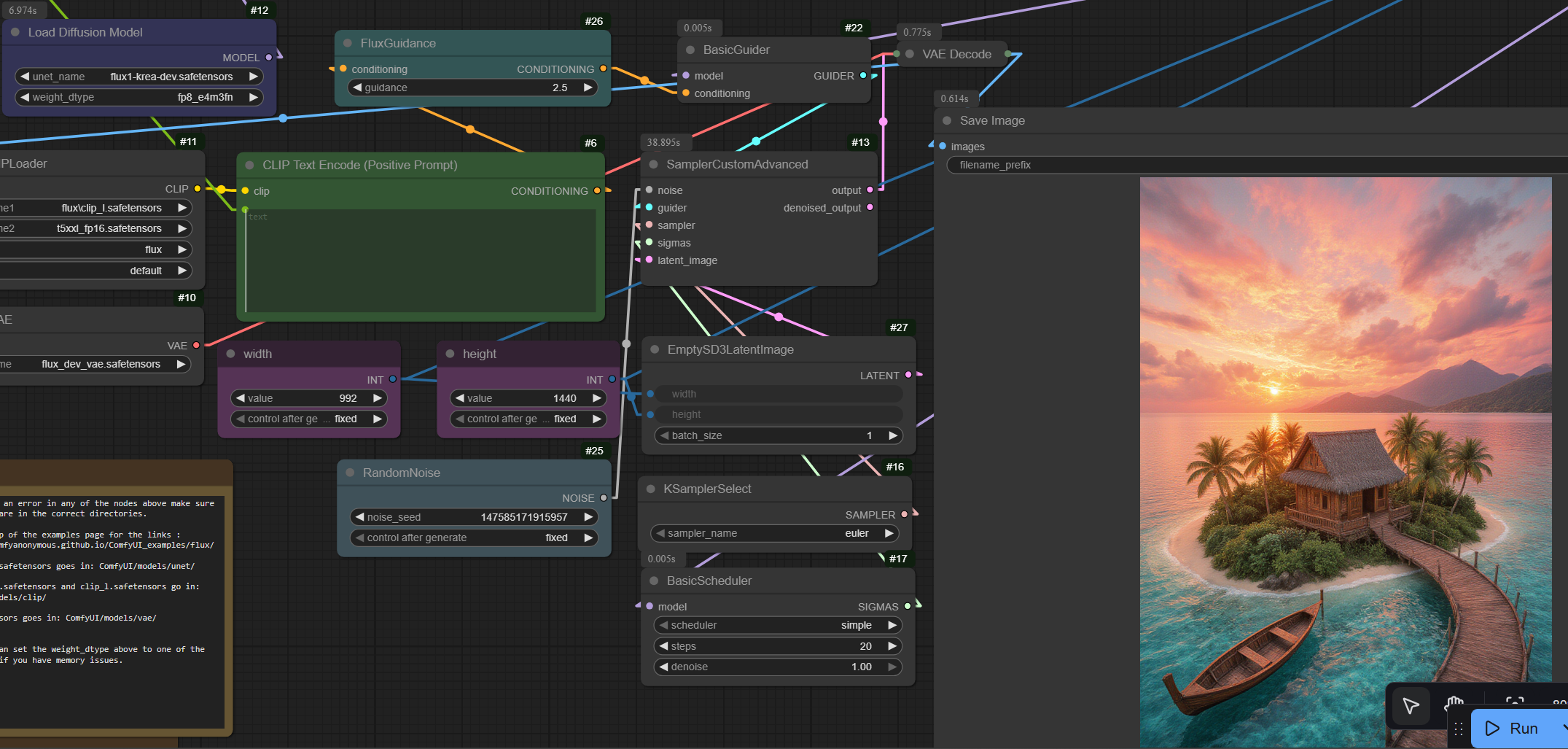
Task: Collapse the RandomNoise node
Action: coord(350,473)
